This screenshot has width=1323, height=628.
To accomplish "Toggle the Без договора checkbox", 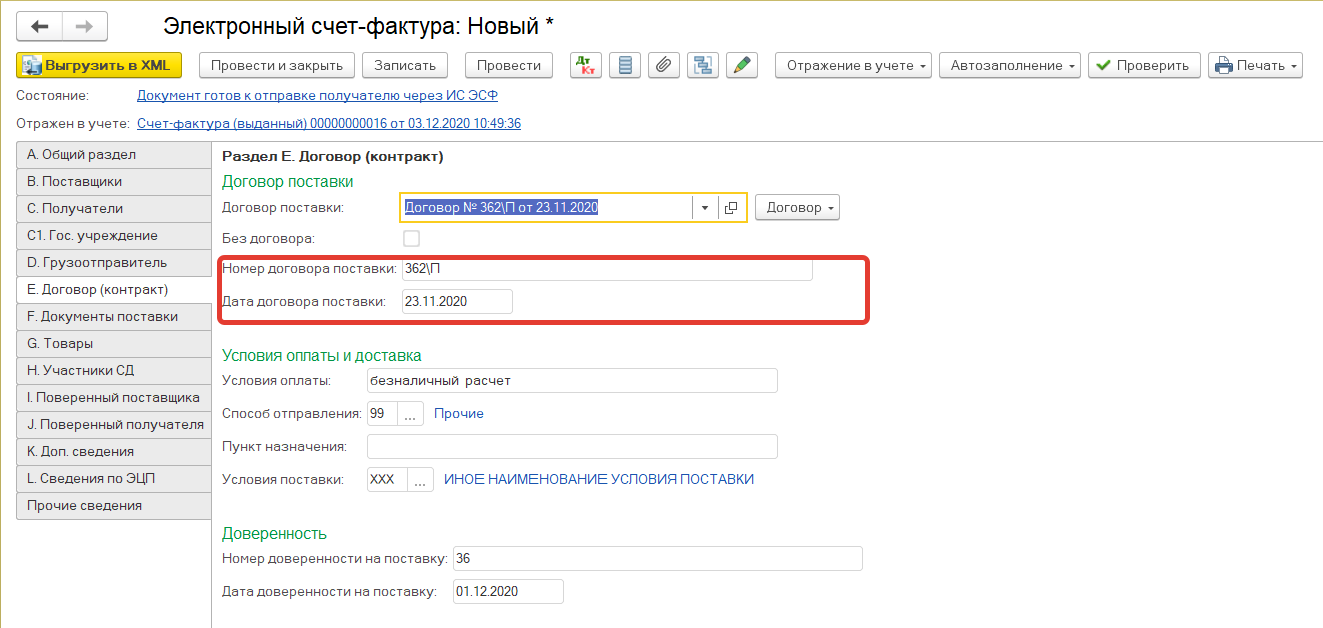I will (411, 238).
